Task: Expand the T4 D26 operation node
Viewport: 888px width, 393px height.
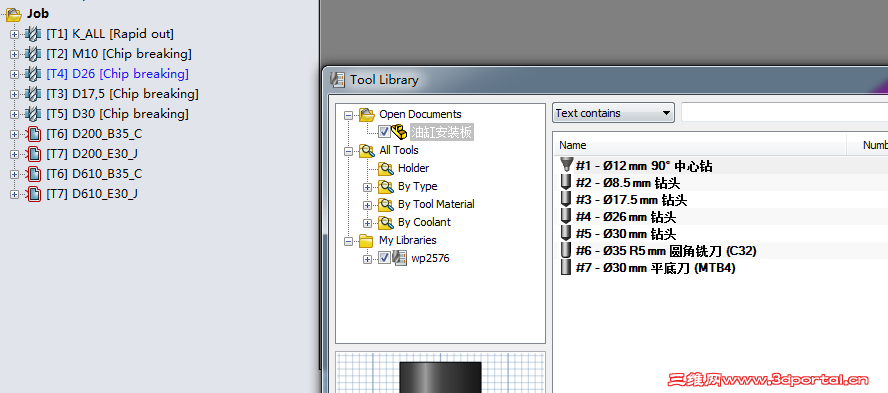Action: tap(14, 74)
